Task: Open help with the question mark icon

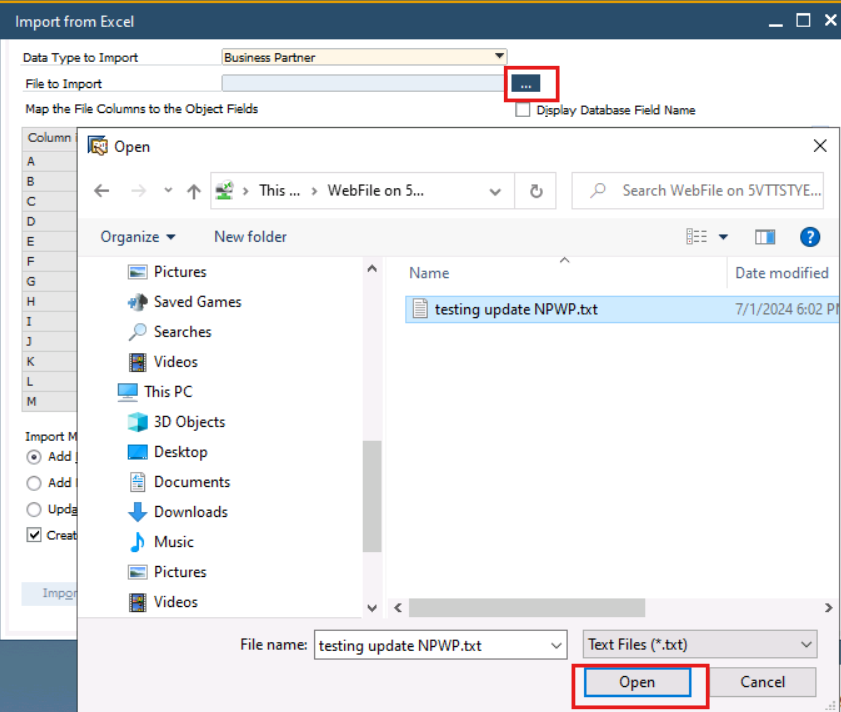Action: tap(809, 237)
